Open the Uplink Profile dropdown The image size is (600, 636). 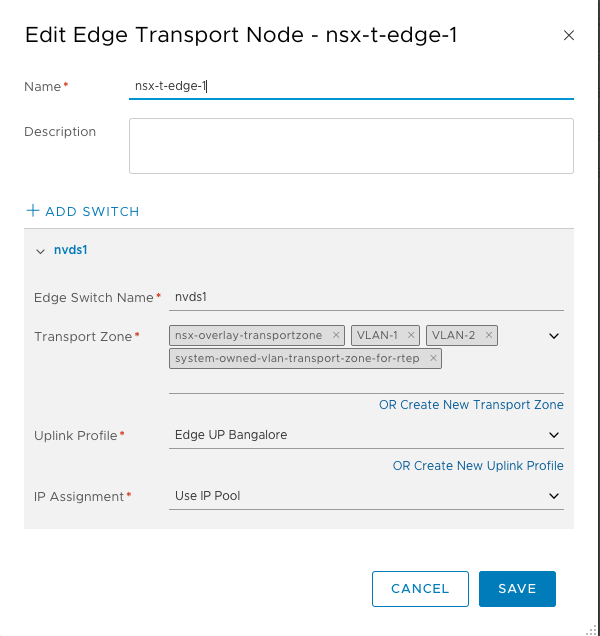click(x=366, y=435)
